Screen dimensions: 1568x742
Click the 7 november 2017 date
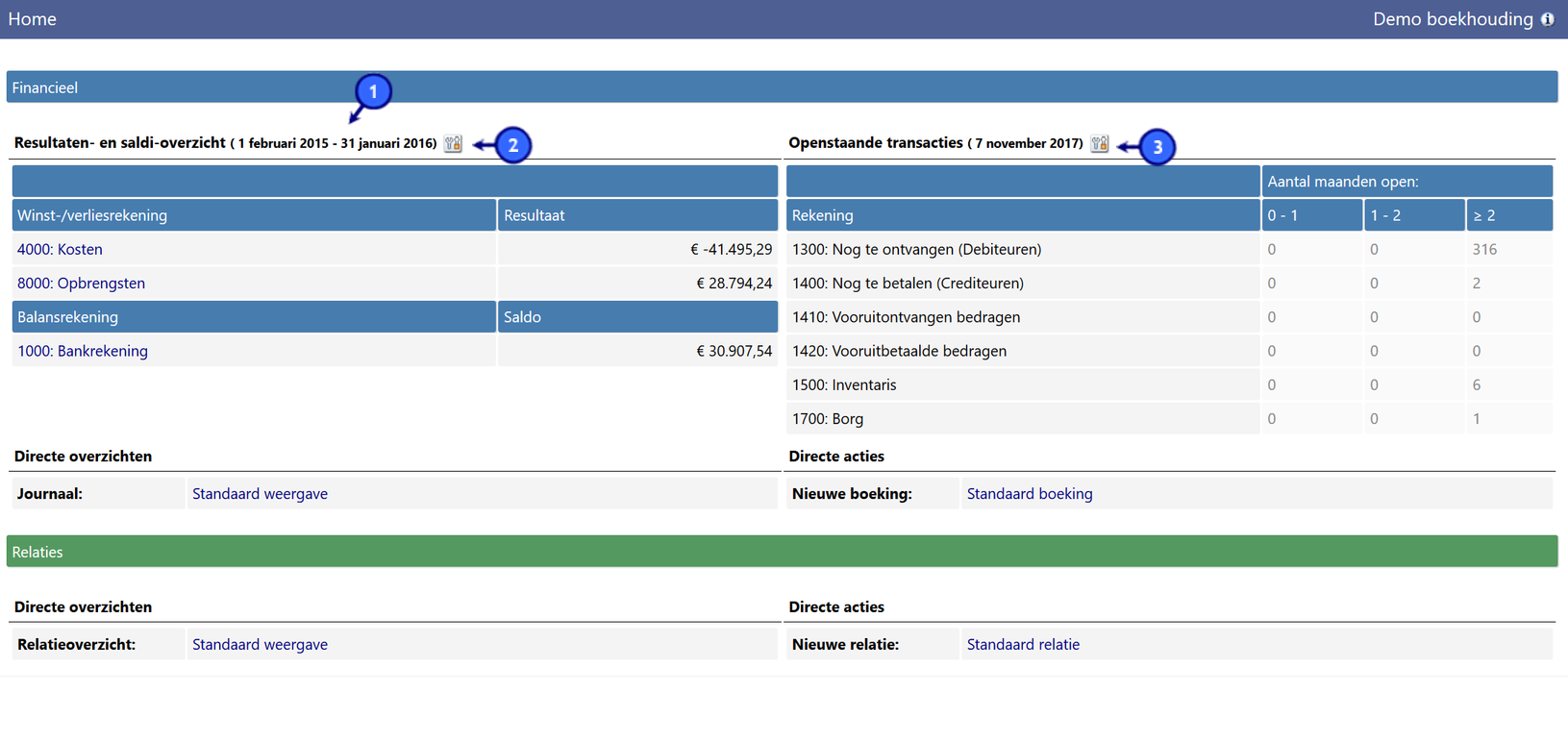coord(1027,143)
